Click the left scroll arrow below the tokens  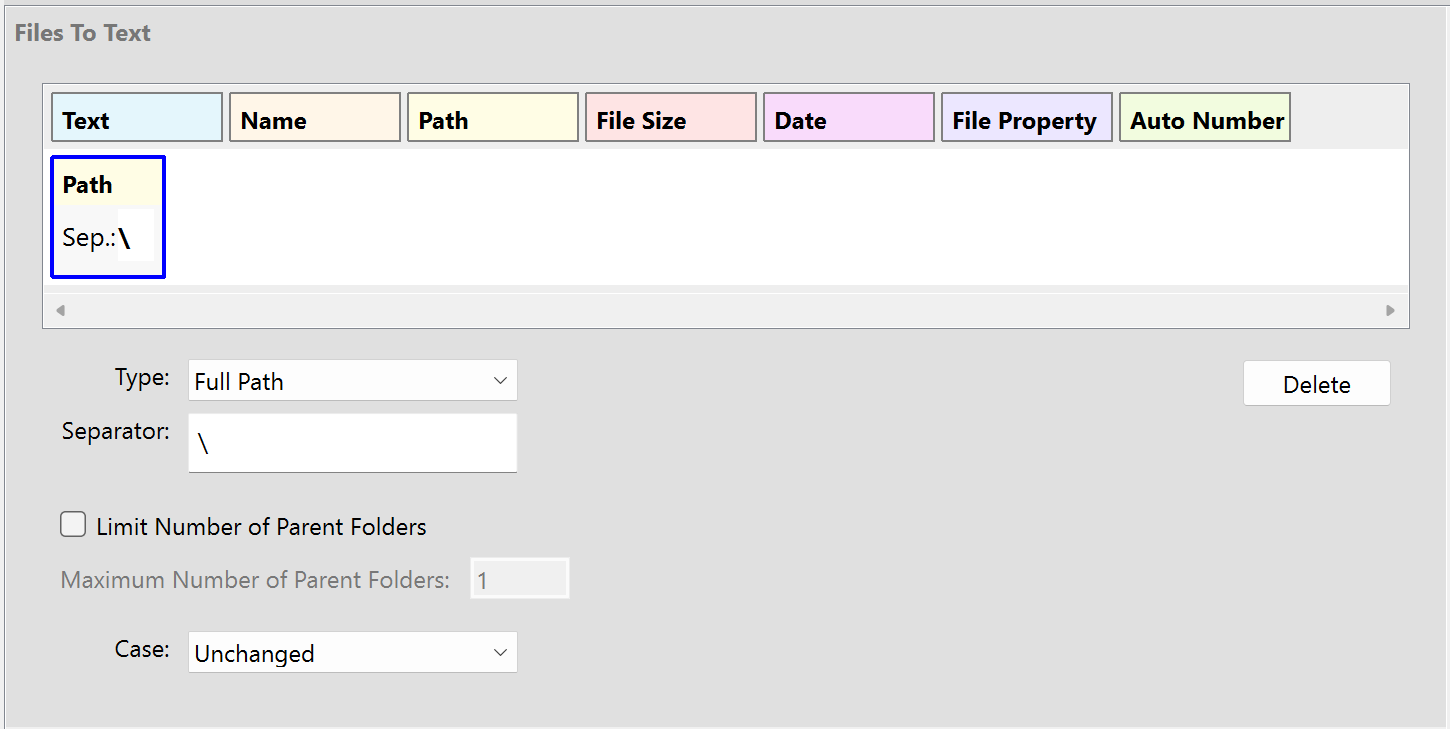61,310
